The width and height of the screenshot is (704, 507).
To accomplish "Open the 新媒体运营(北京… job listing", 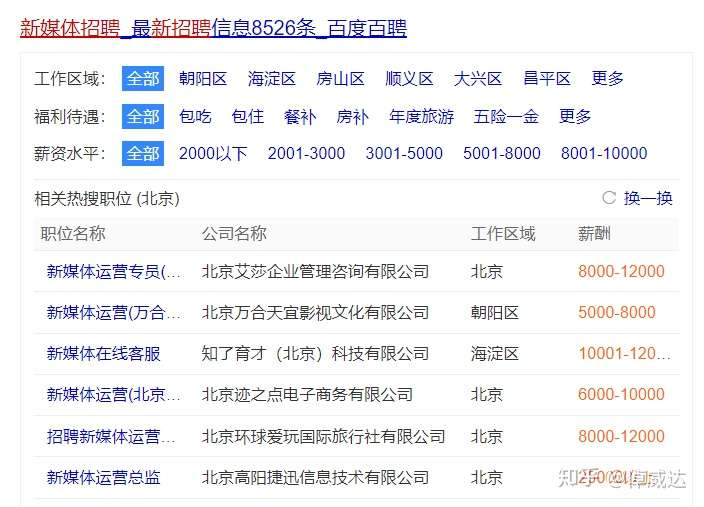I will pos(114,395).
